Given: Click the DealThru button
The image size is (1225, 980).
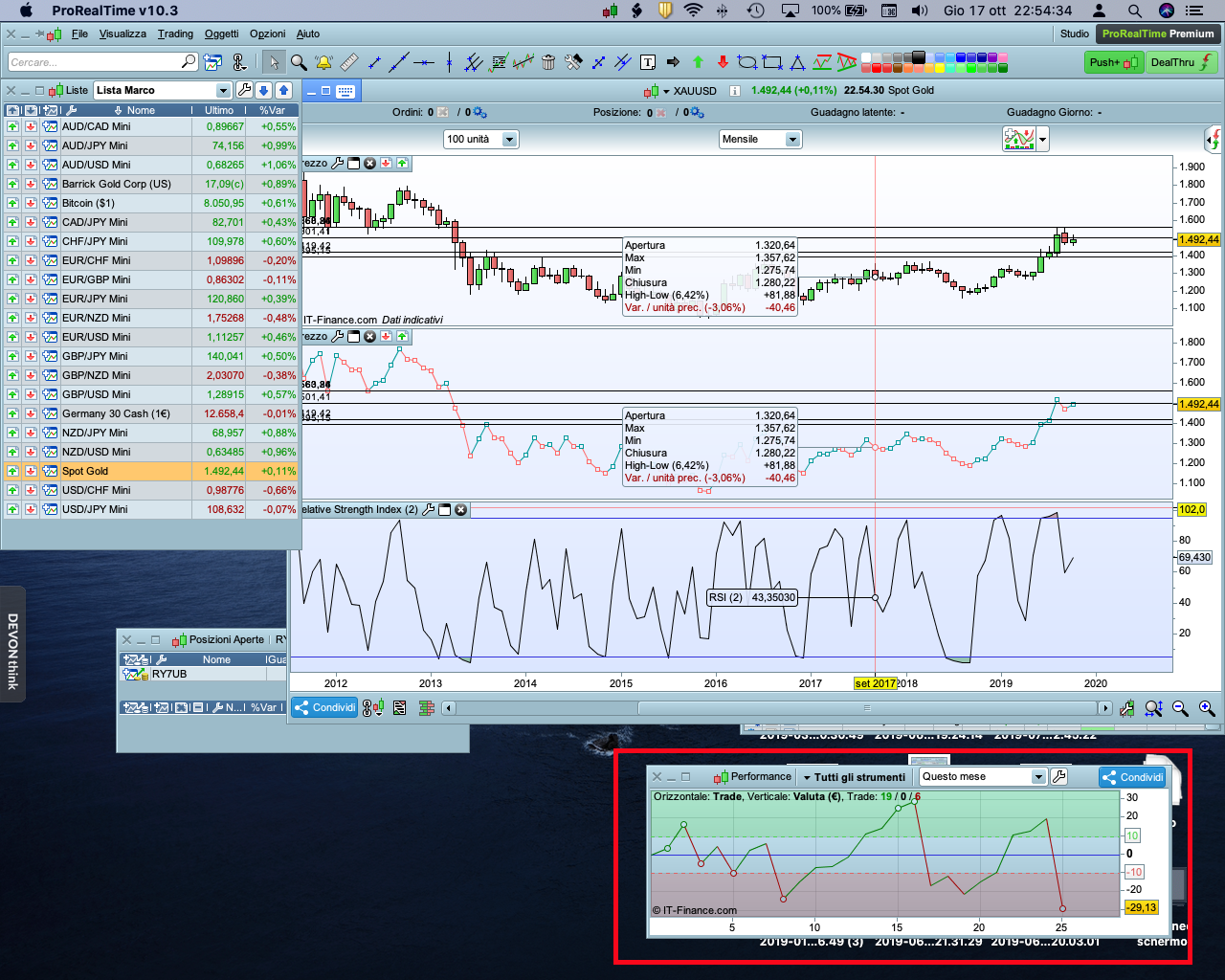Looking at the screenshot, I should 1183,62.
